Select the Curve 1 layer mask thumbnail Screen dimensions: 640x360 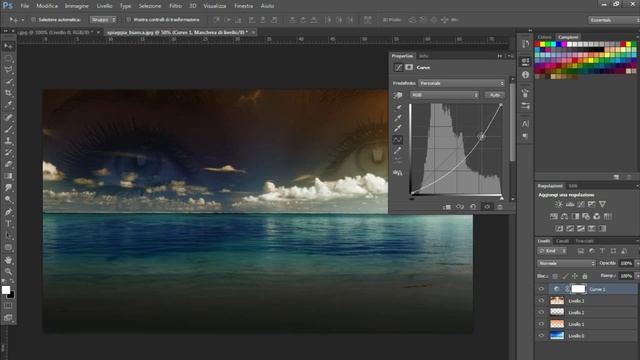578,289
